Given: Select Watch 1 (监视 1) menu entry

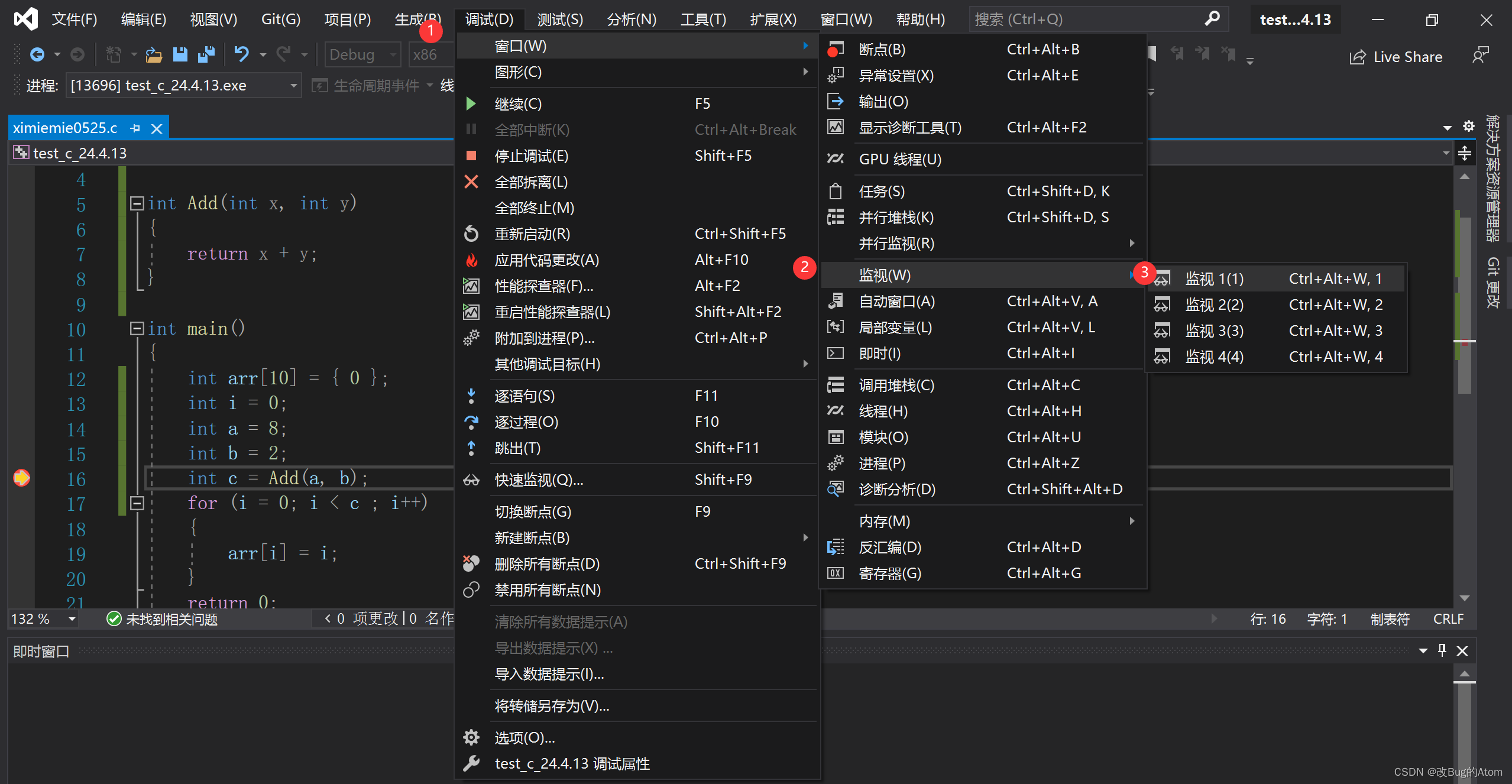Looking at the screenshot, I should coord(1214,278).
